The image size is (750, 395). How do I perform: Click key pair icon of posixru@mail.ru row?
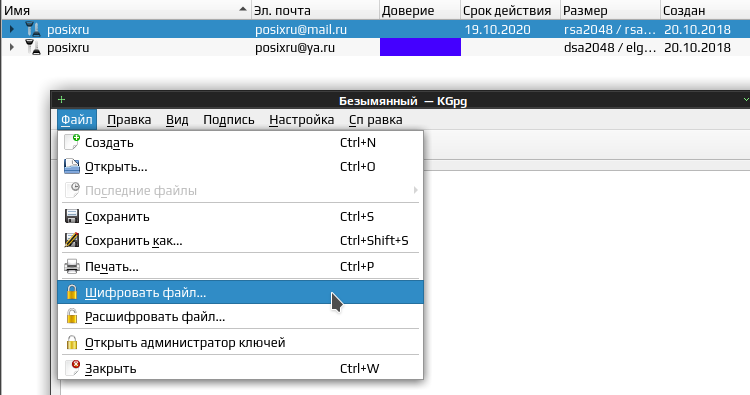(x=33, y=29)
